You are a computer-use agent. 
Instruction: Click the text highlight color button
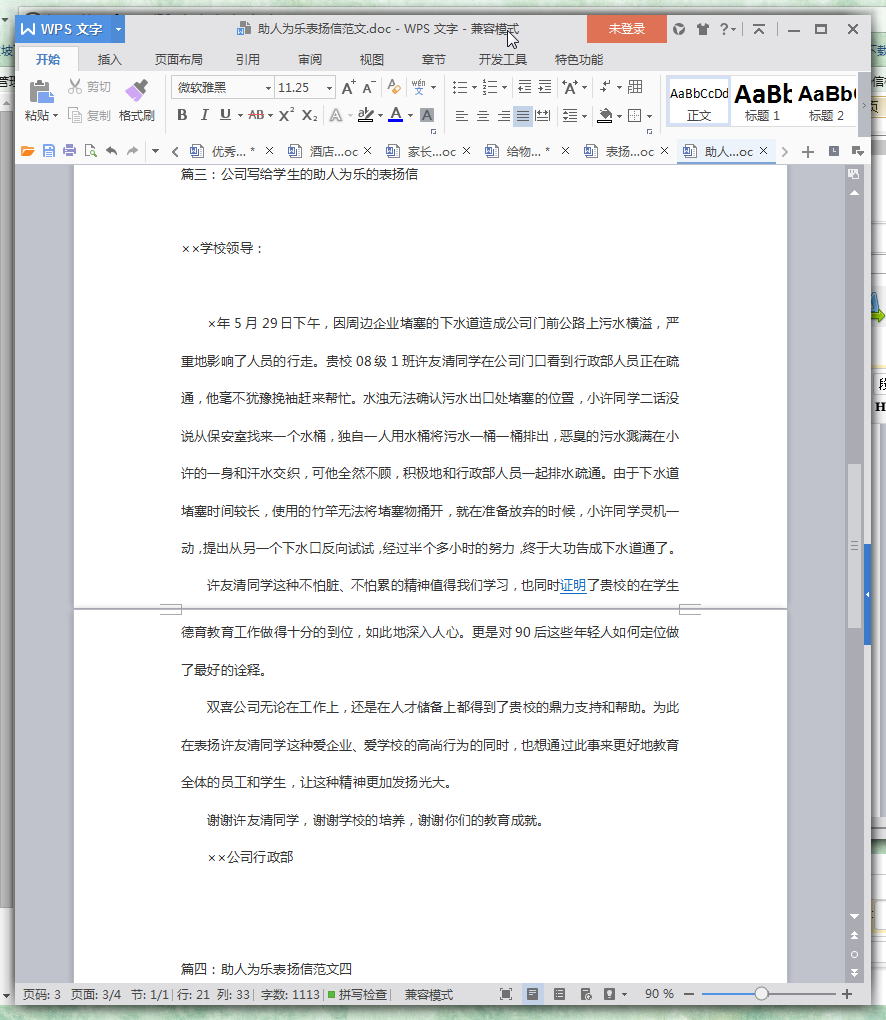pos(366,115)
